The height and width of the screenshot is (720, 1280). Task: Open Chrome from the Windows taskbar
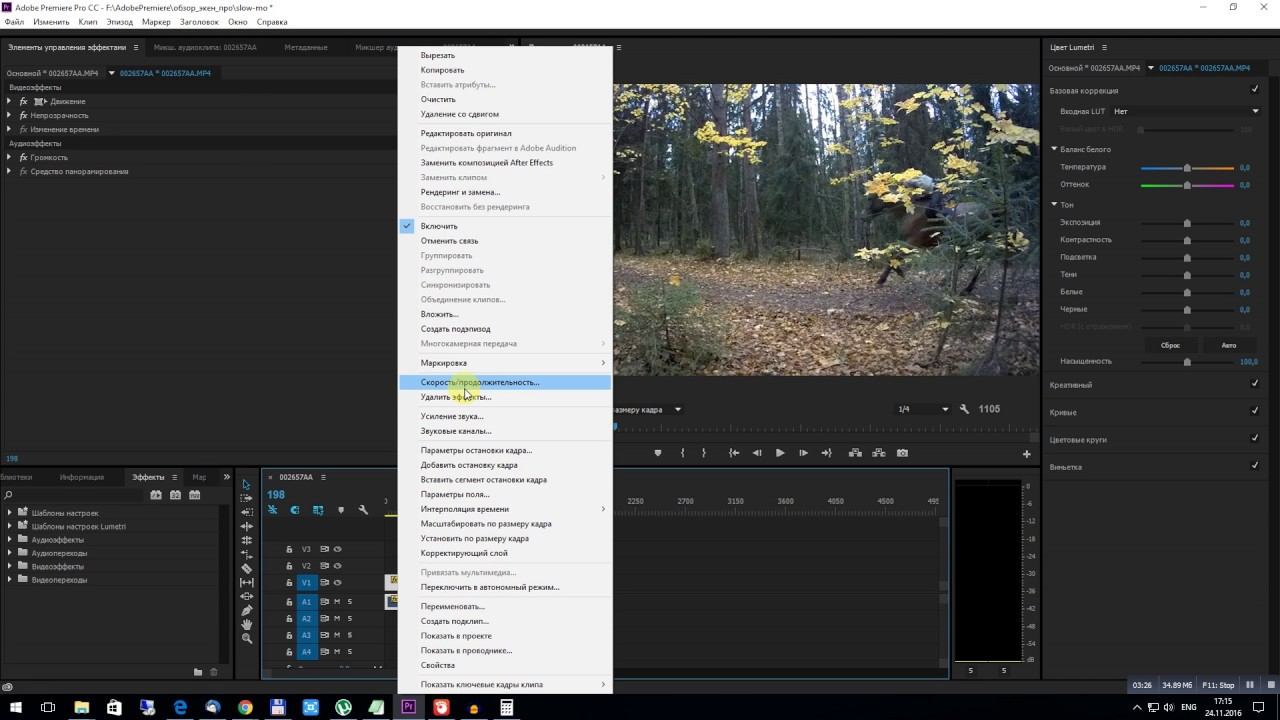click(245, 707)
